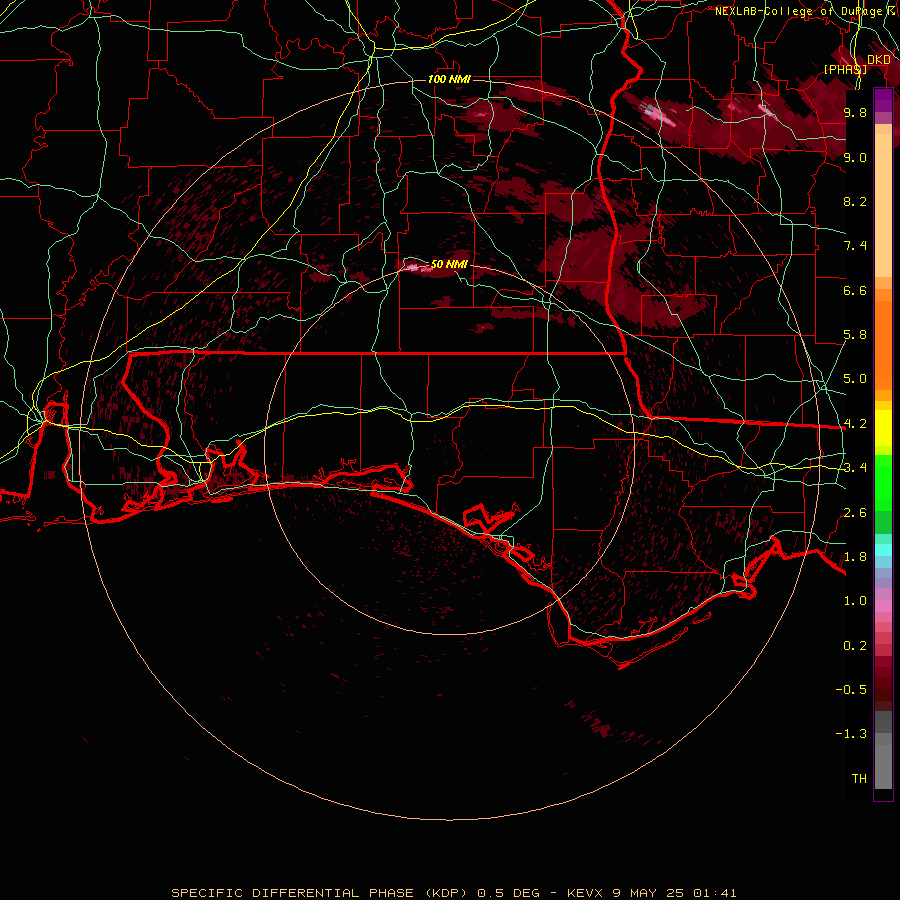The image size is (900, 900).
Task: Pick the pink band of color scale
Action: pos(883,606)
